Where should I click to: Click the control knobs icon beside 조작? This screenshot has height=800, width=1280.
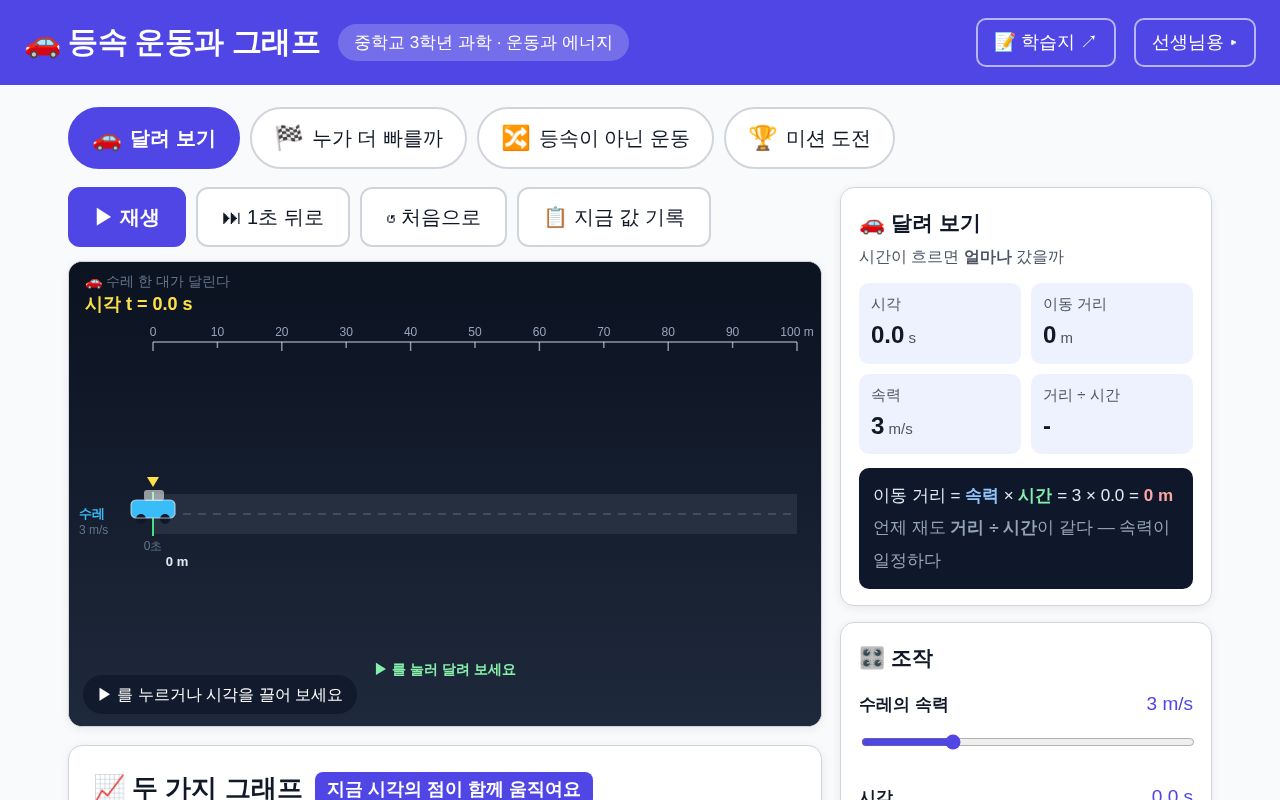tap(872, 658)
